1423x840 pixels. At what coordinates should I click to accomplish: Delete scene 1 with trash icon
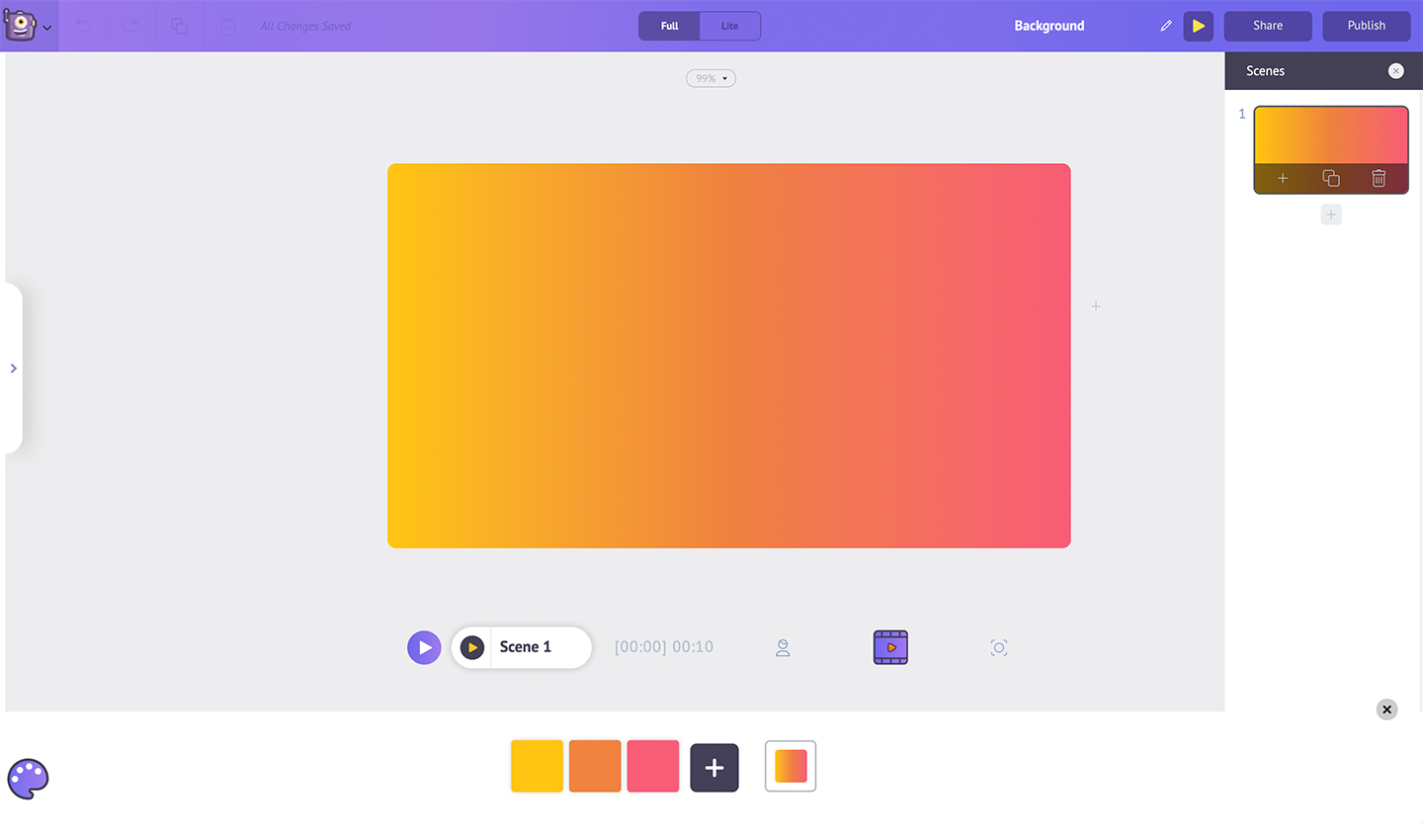pyautogui.click(x=1379, y=178)
